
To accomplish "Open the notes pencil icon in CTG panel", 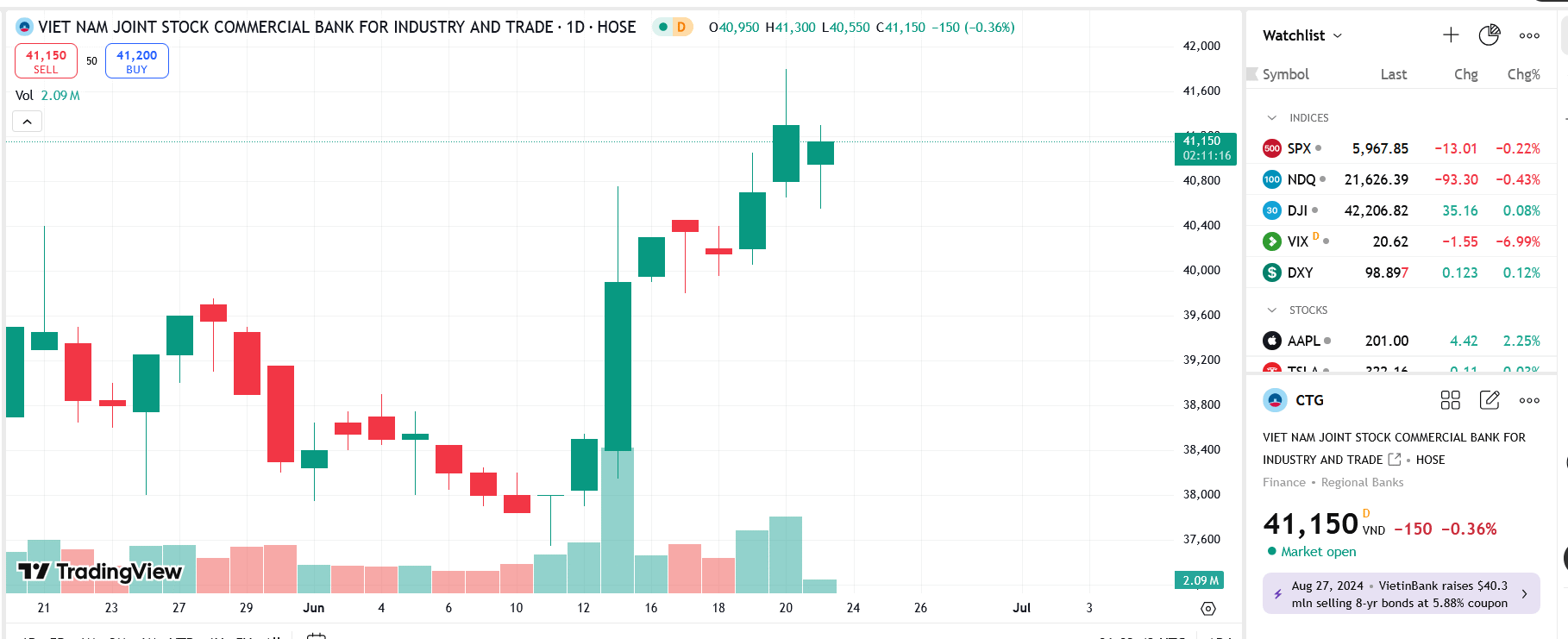I will [1490, 399].
